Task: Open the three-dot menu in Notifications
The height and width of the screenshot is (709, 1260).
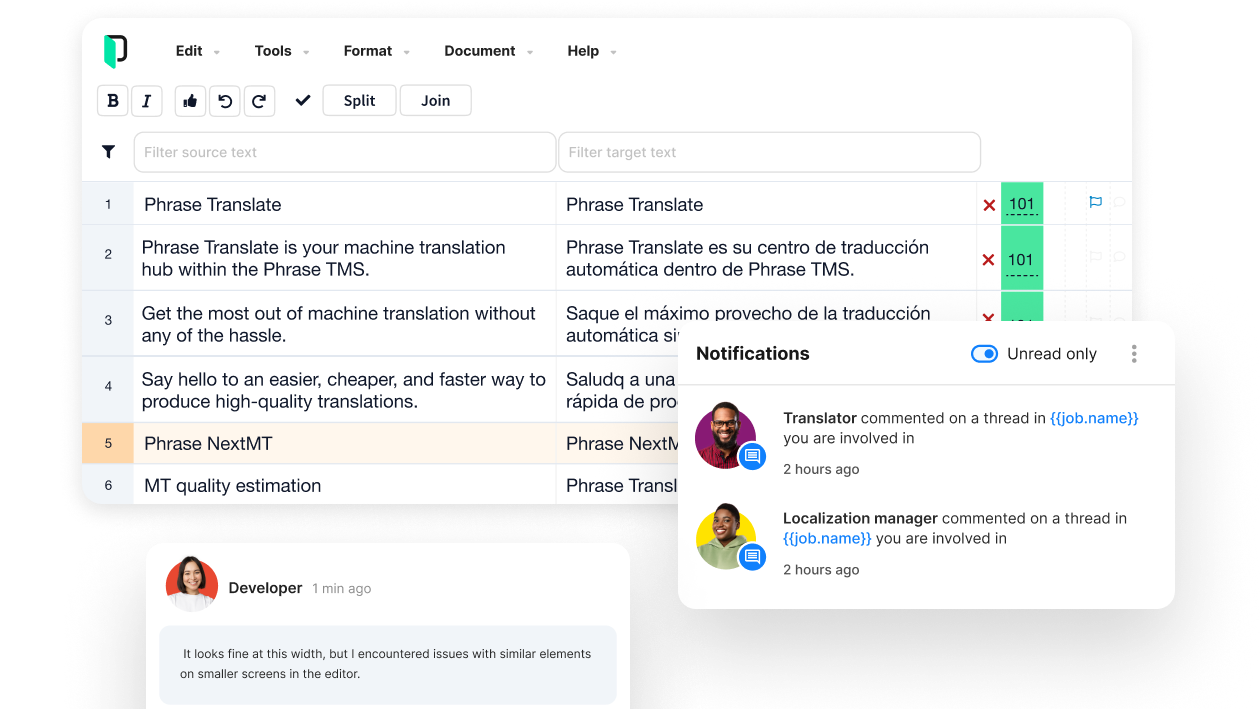Action: coord(1133,354)
